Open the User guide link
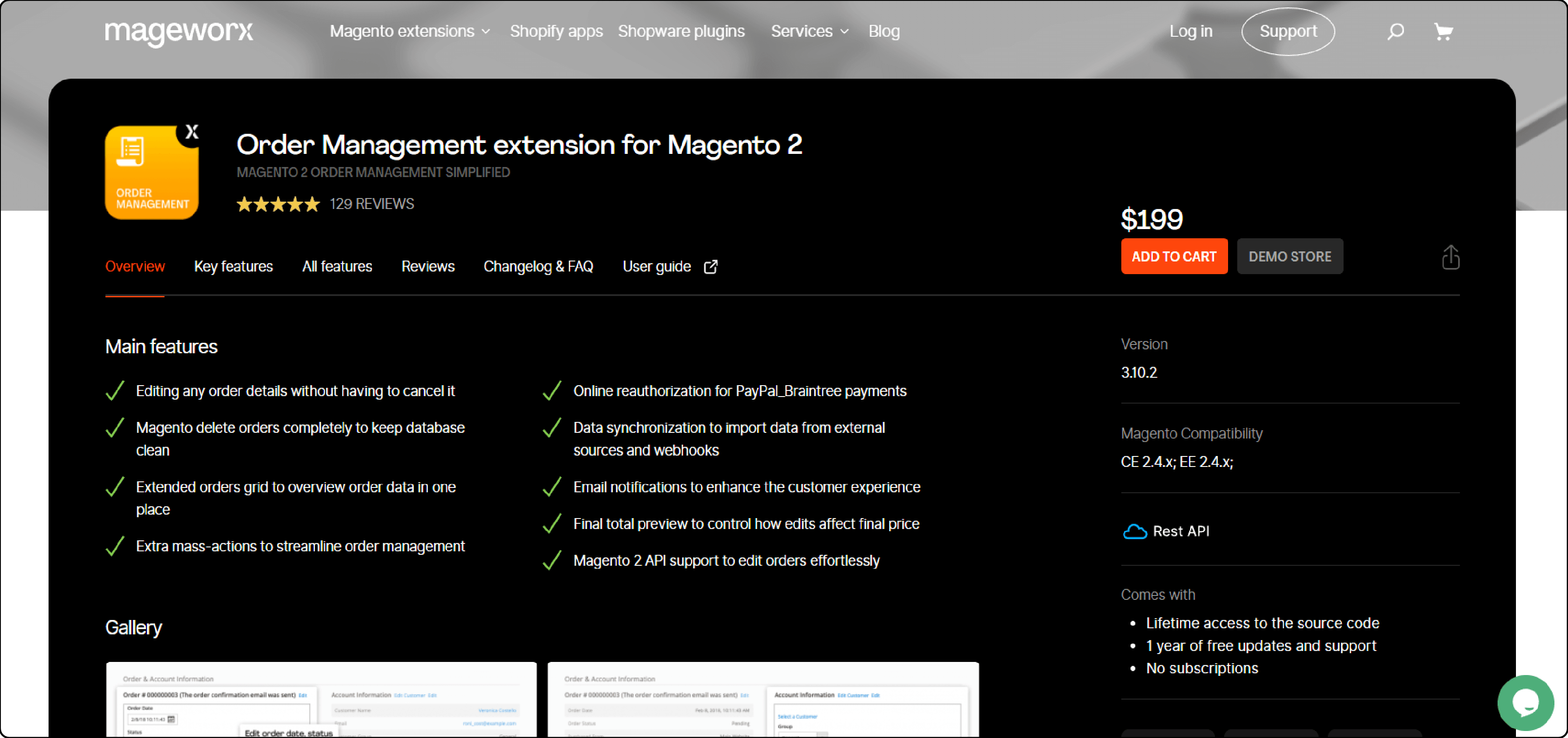Viewport: 1568px width, 738px height. pyautogui.click(x=656, y=267)
